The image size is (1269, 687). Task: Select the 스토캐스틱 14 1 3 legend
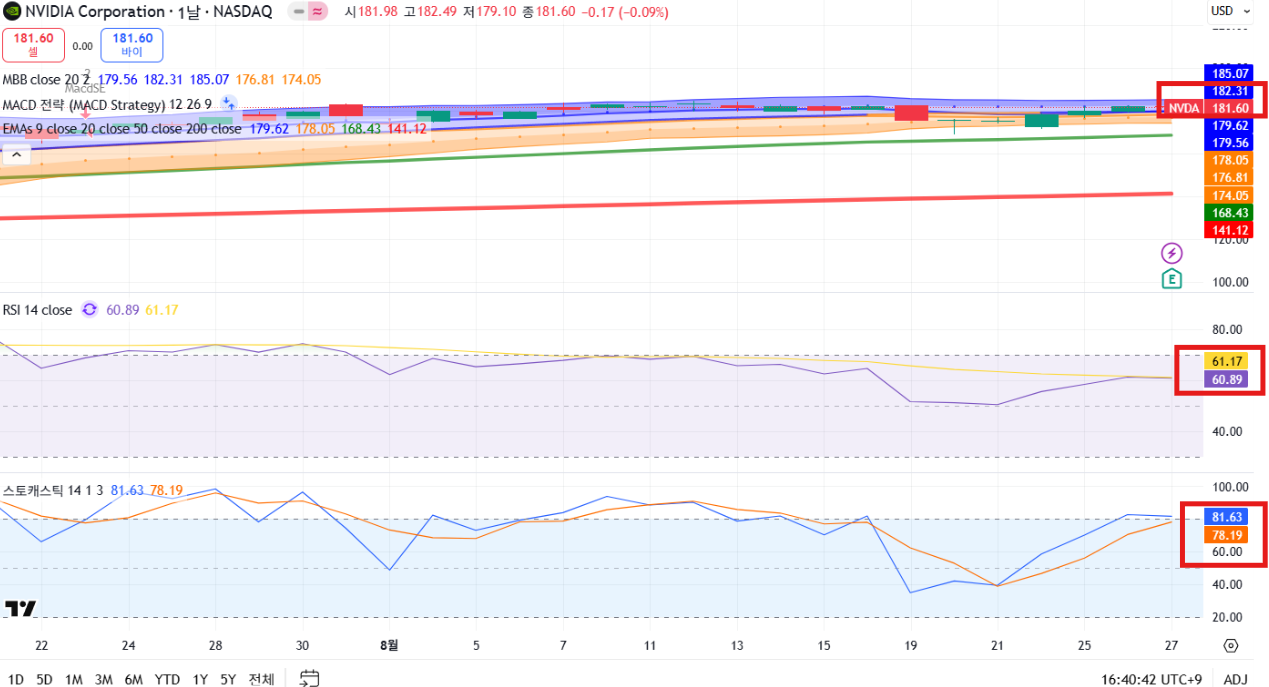point(54,490)
